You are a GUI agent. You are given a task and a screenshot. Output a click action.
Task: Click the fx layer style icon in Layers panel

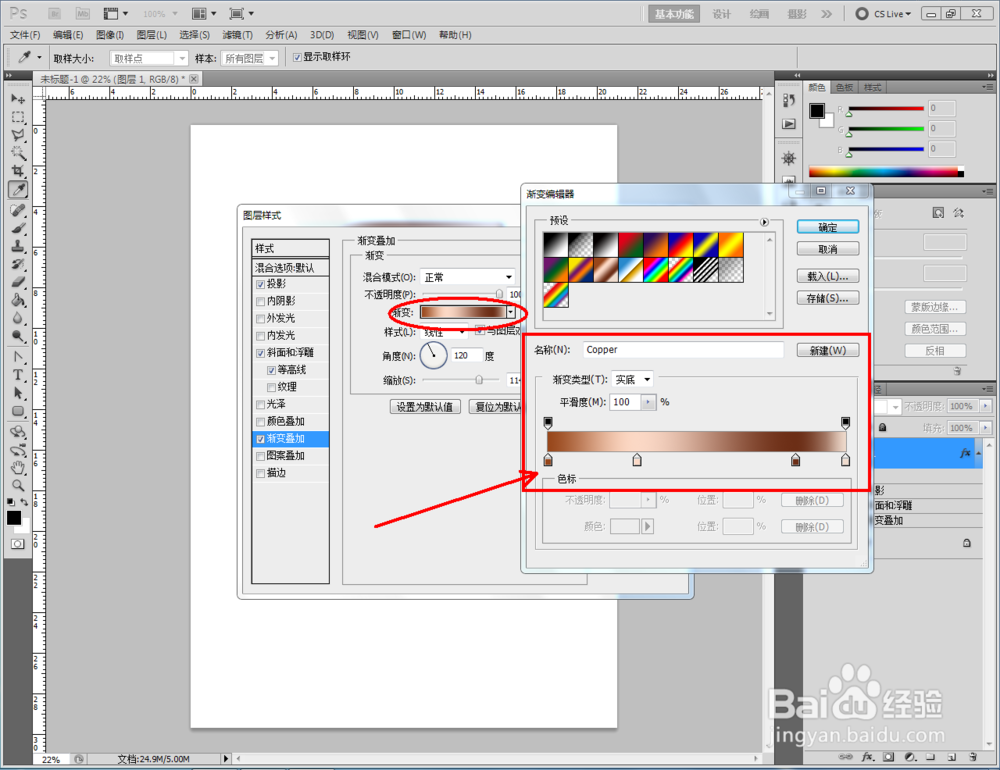(867, 757)
